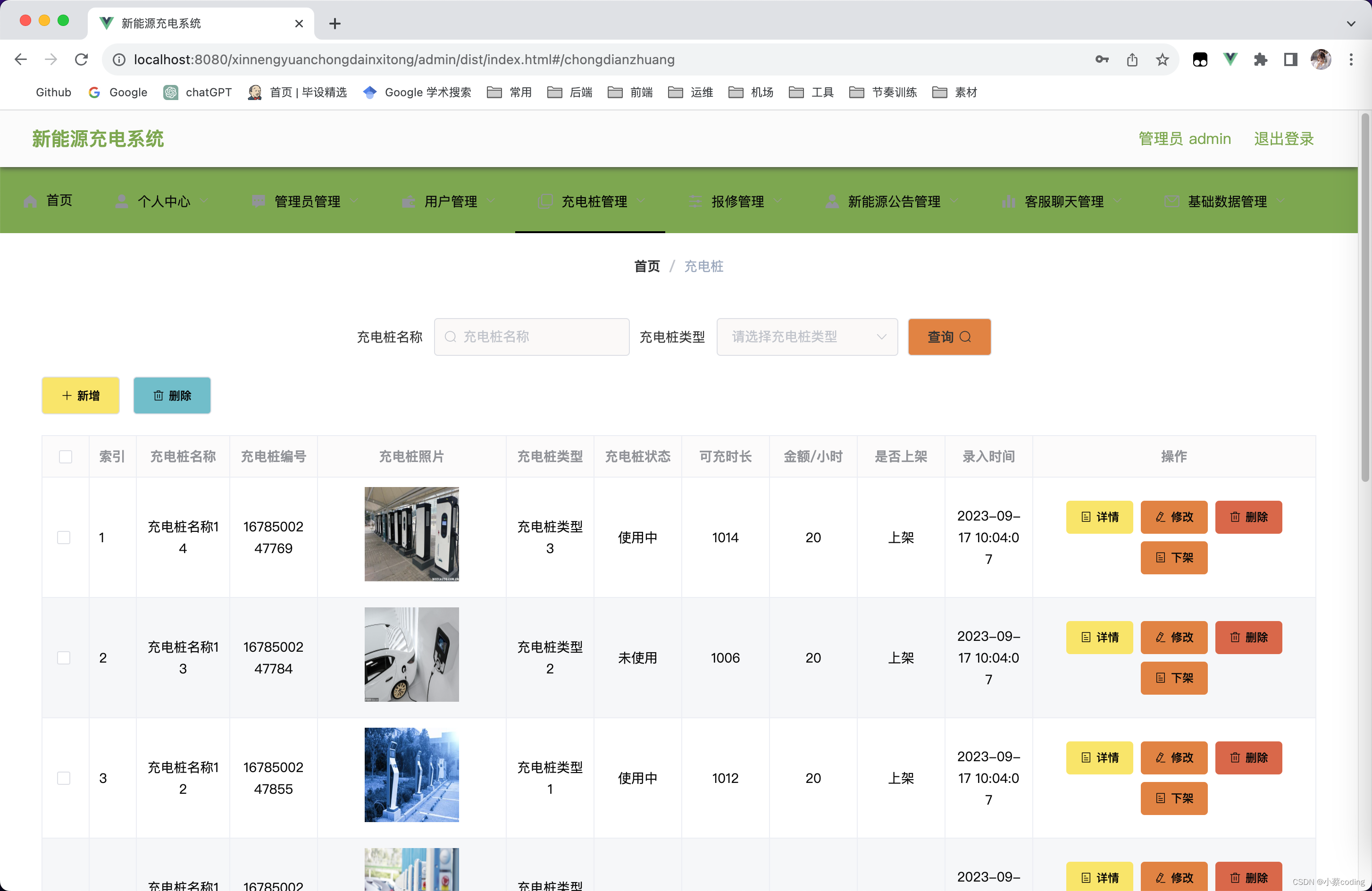Expand the 新能源公告管理 menu
This screenshot has width=1372, height=891.
click(892, 201)
